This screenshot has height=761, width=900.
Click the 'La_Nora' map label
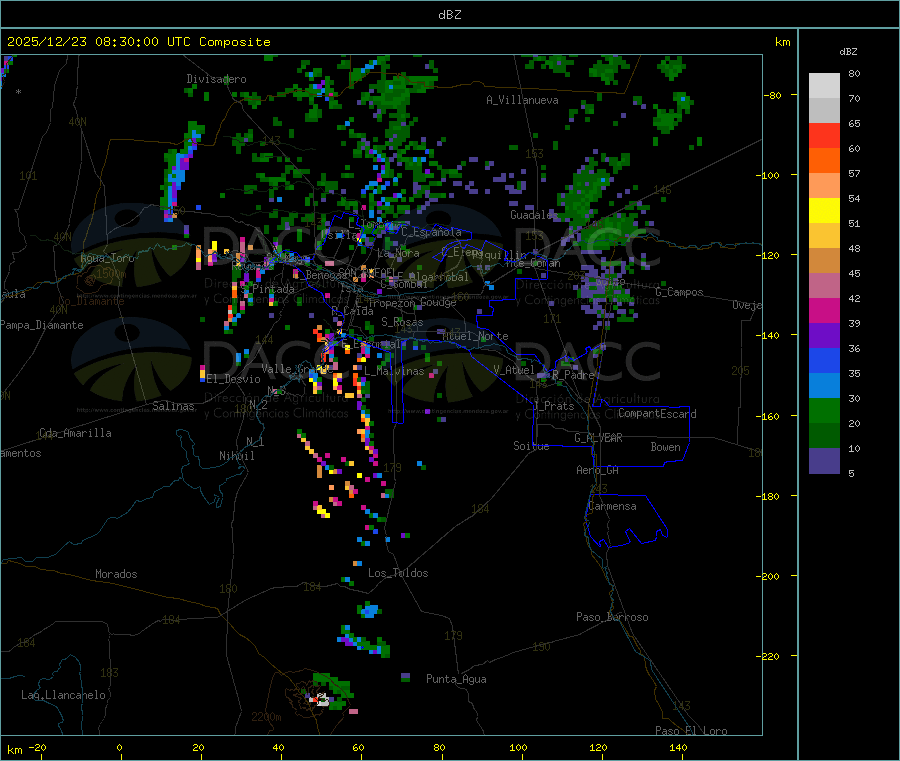tap(398, 253)
